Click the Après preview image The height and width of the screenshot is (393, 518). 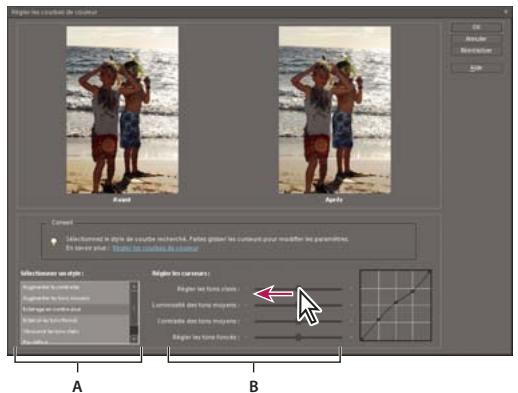click(334, 110)
